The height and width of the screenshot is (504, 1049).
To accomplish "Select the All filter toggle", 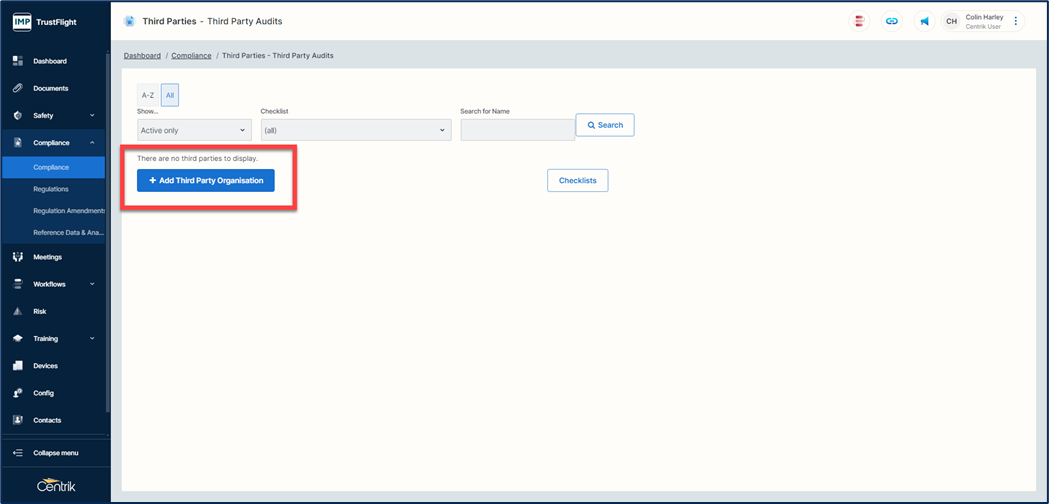I will (x=170, y=96).
